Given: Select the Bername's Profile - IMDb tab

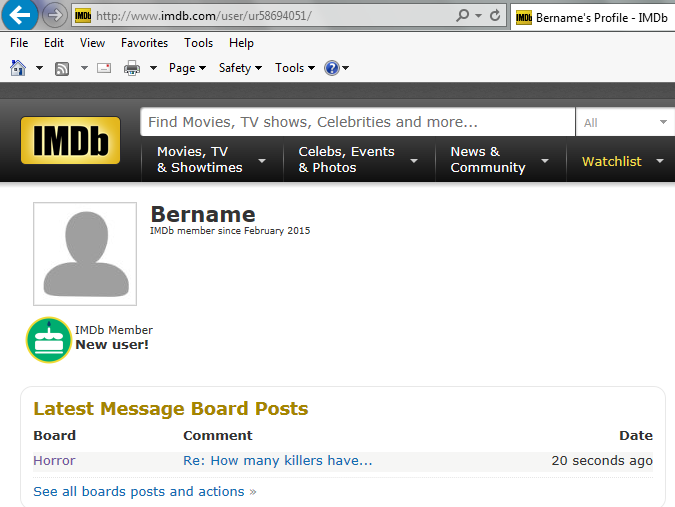Looking at the screenshot, I should pyautogui.click(x=593, y=17).
